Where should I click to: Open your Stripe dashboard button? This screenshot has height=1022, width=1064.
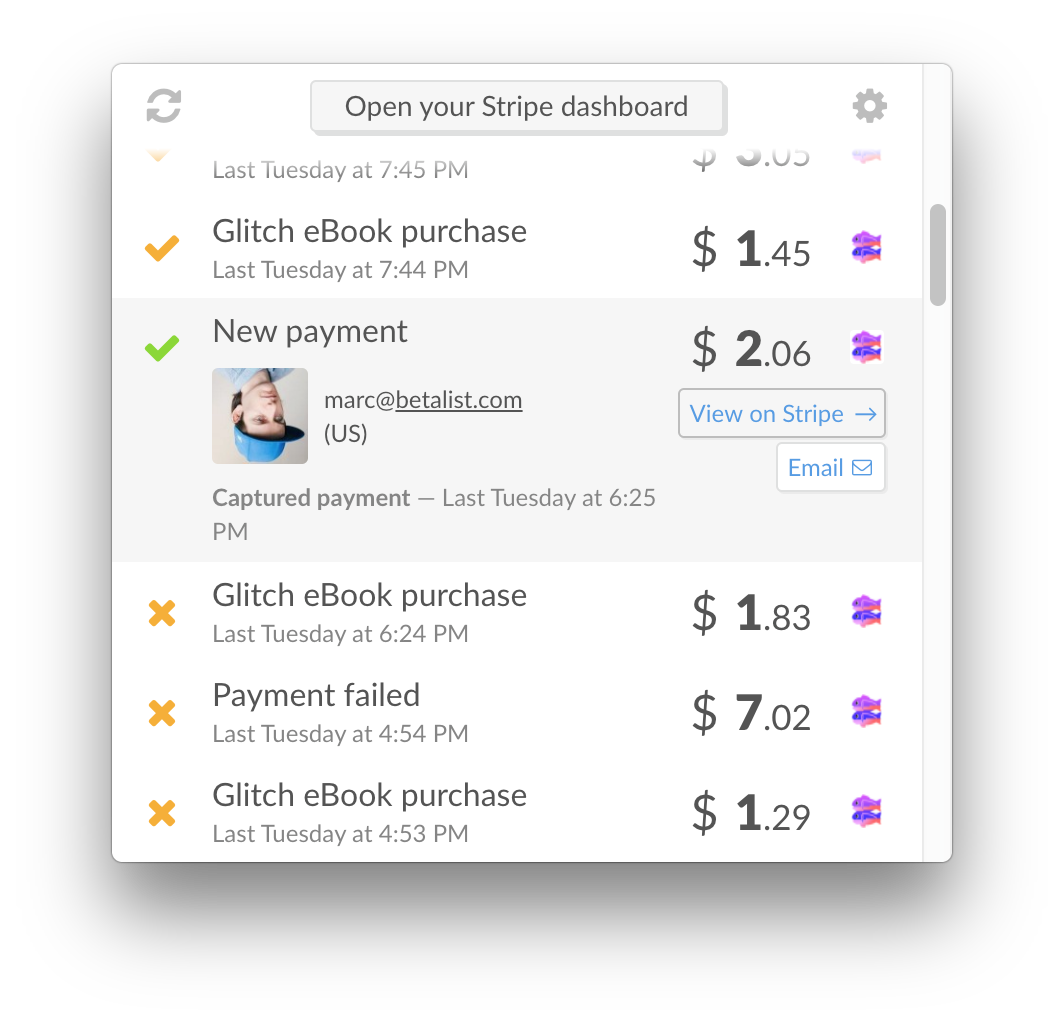517,107
